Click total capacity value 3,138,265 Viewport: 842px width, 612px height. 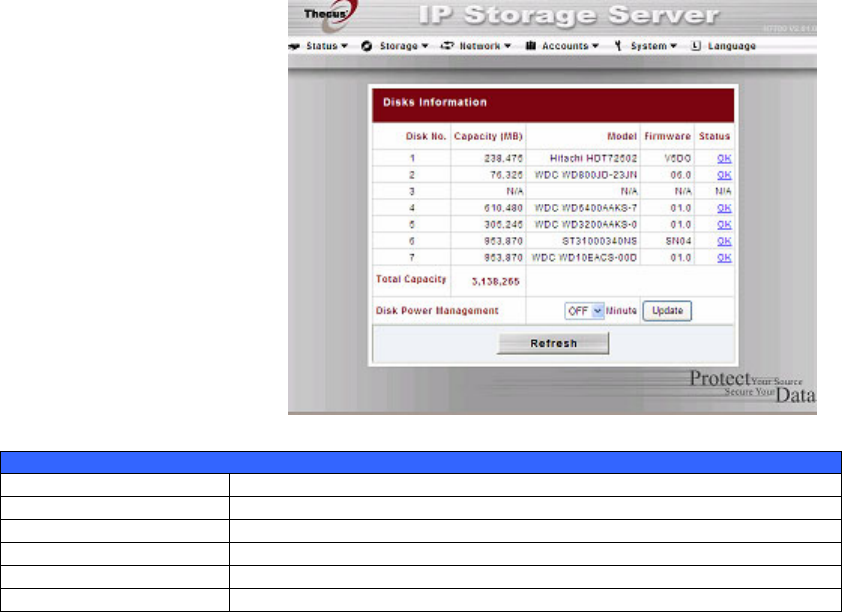495,281
